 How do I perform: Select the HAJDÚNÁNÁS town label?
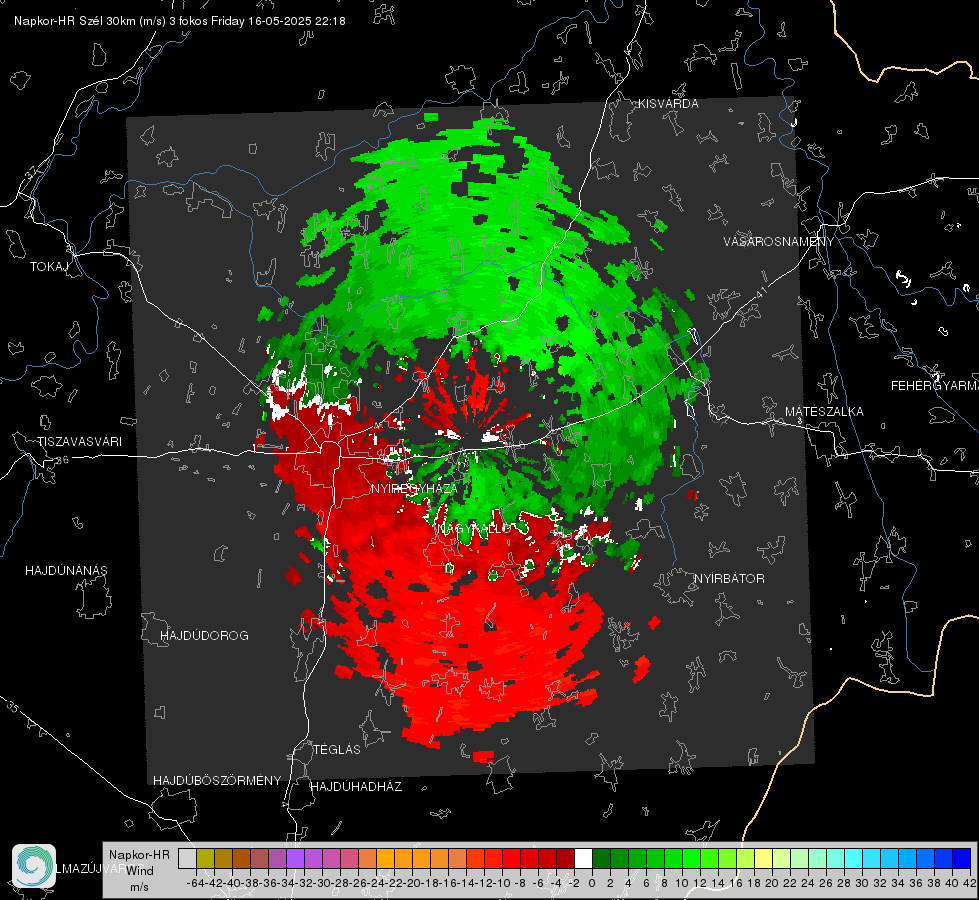click(66, 570)
